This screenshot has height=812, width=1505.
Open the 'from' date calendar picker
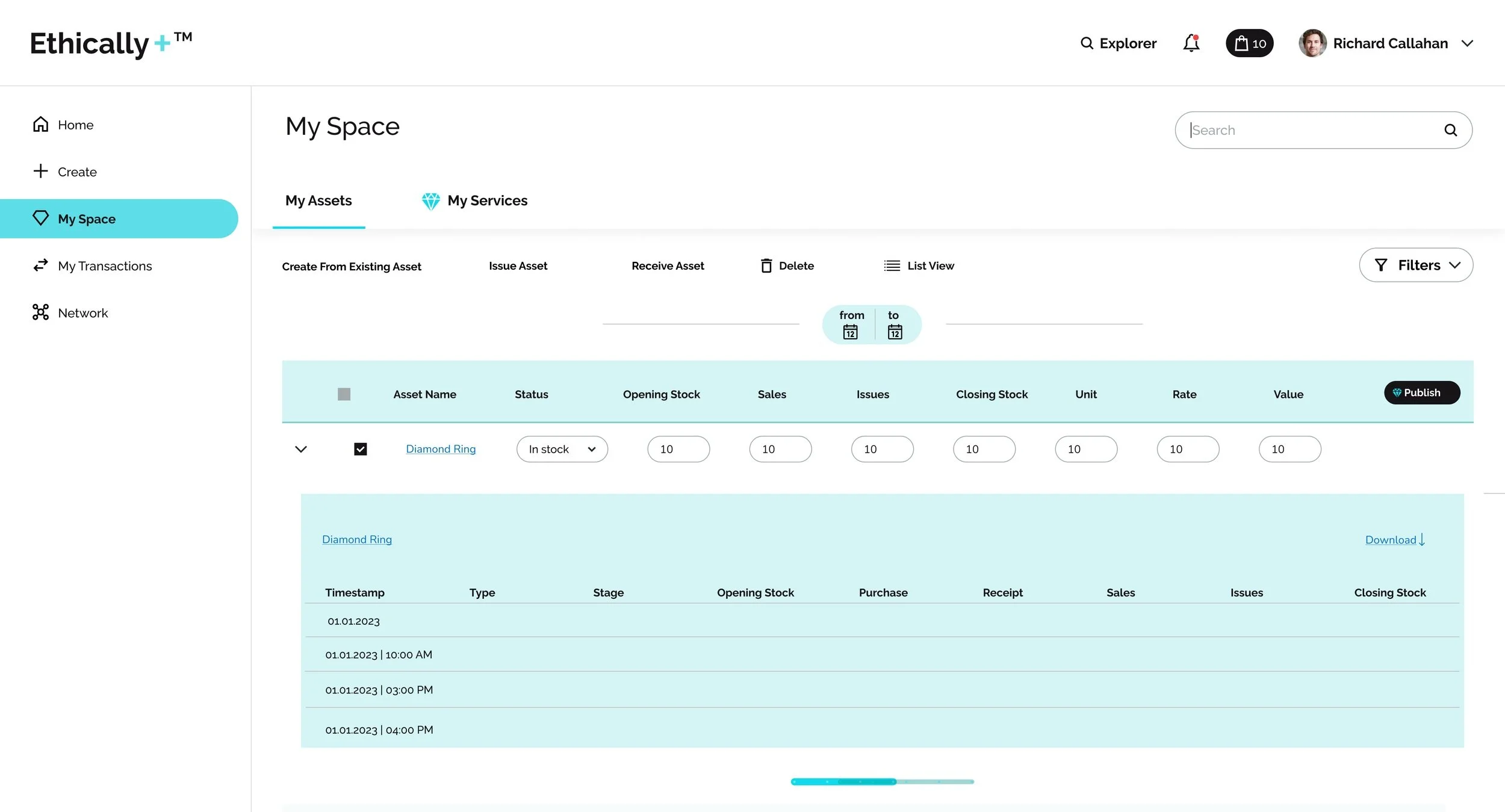[x=850, y=332]
